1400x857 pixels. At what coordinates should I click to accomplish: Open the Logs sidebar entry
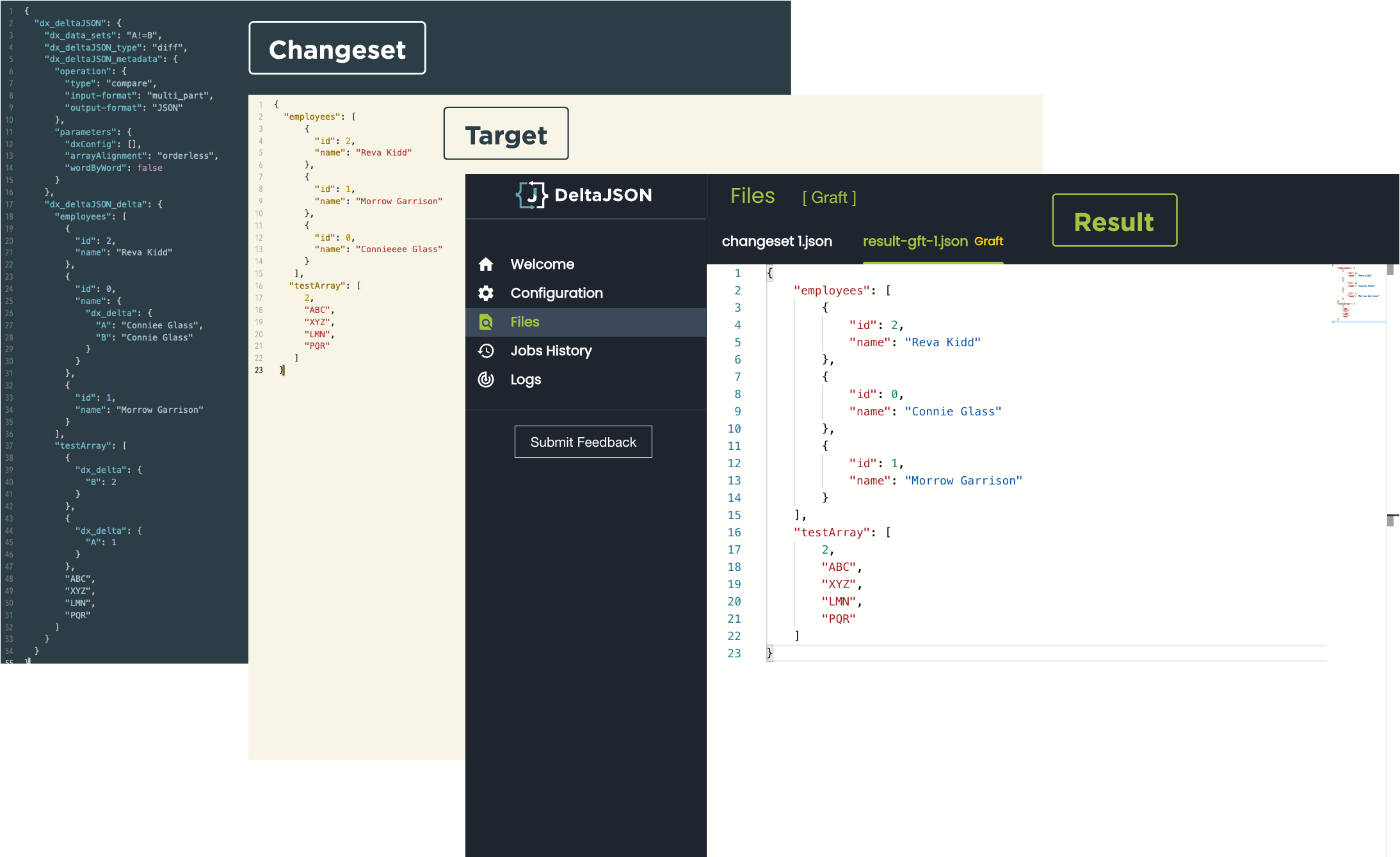click(526, 379)
